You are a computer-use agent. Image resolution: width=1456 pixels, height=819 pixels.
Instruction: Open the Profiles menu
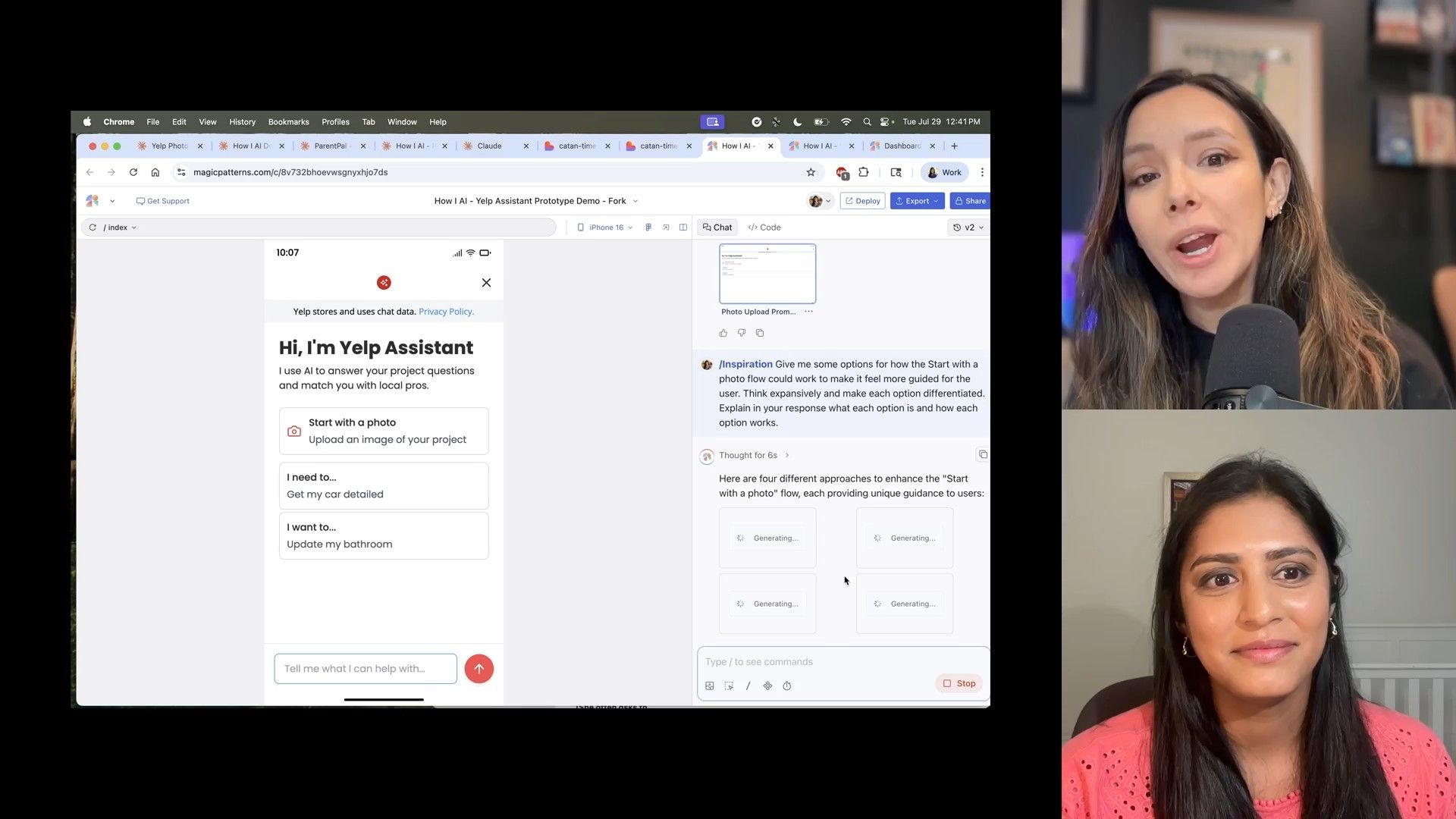pos(335,121)
